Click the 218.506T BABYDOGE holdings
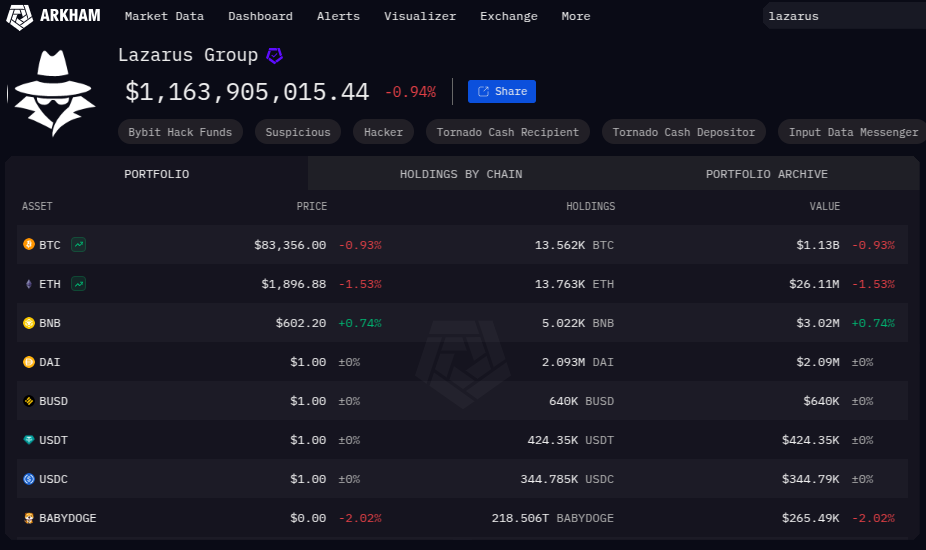Screen dimensions: 926x550 coord(553,518)
